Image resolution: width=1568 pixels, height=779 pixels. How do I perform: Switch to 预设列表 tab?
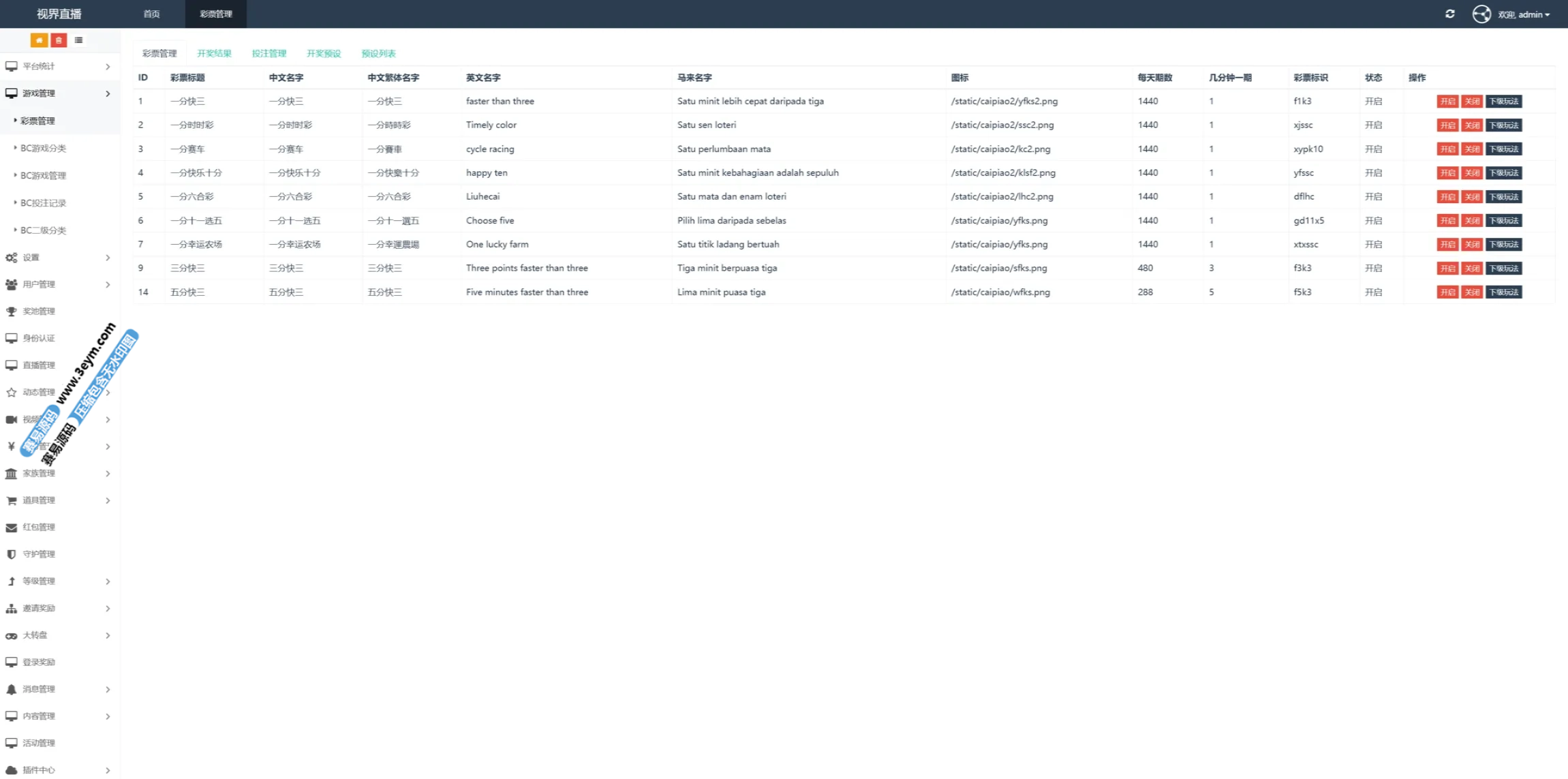pos(378,53)
